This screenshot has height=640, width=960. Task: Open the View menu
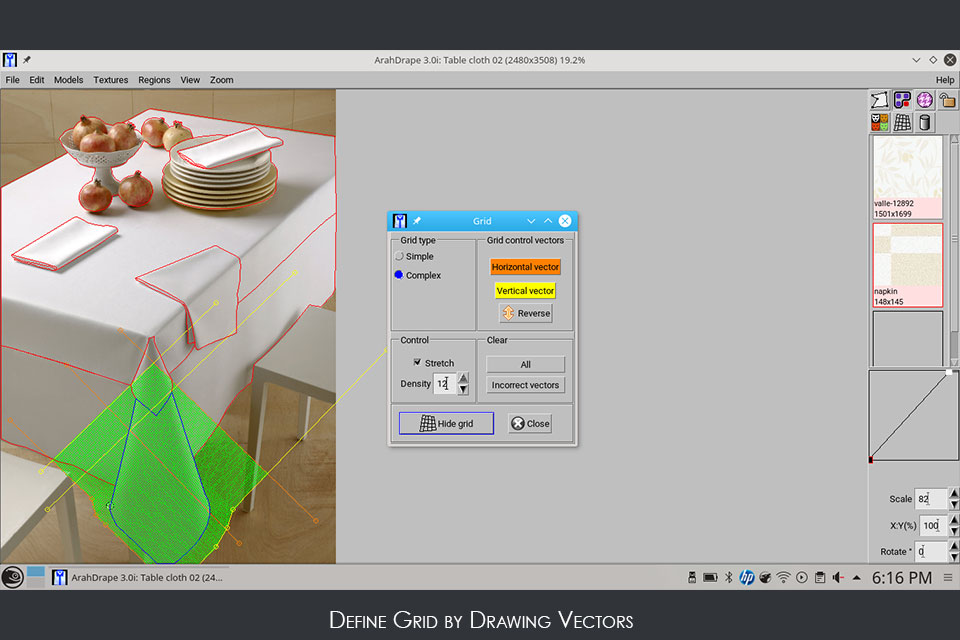coord(190,80)
